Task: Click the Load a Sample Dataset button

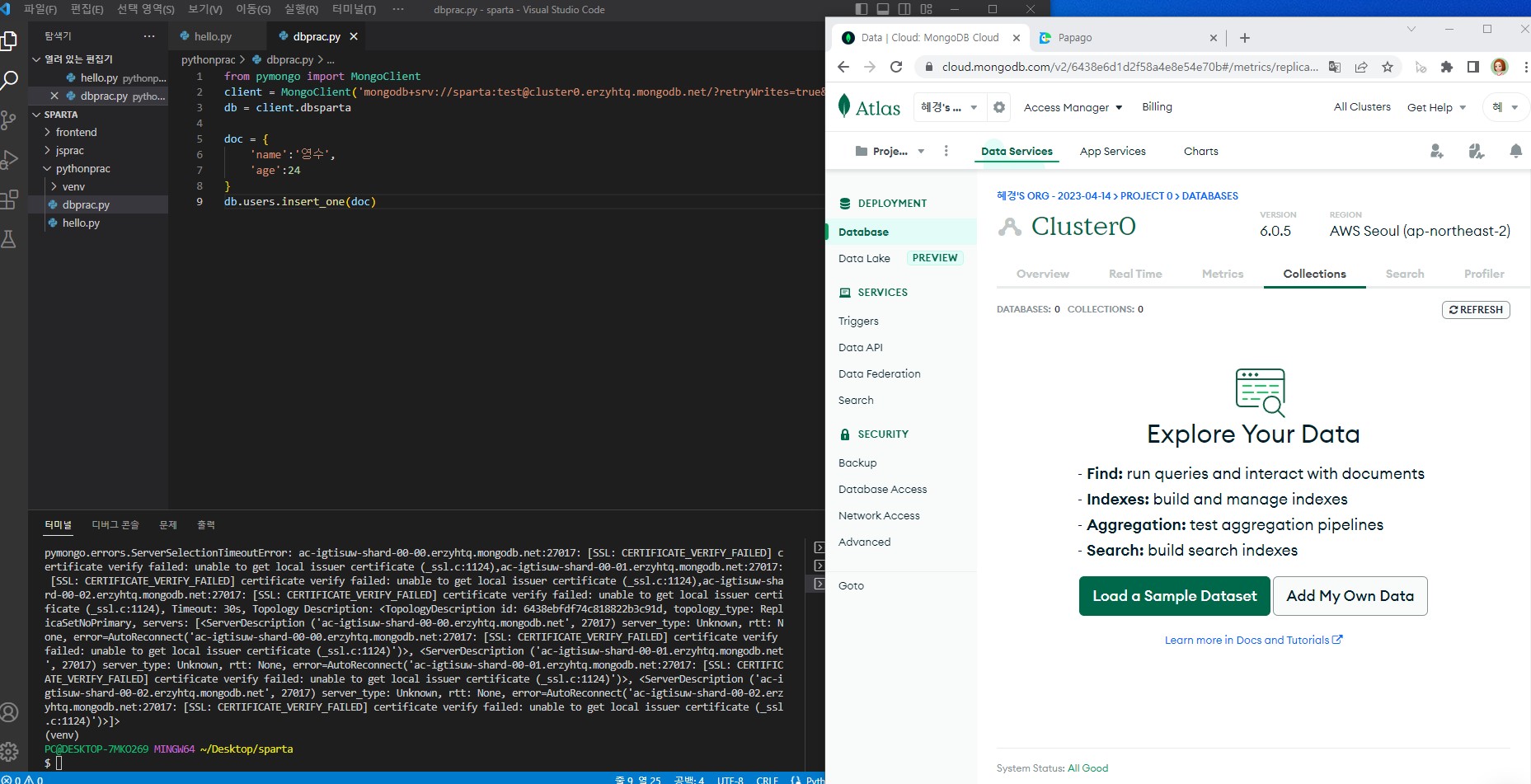Action: 1174,596
